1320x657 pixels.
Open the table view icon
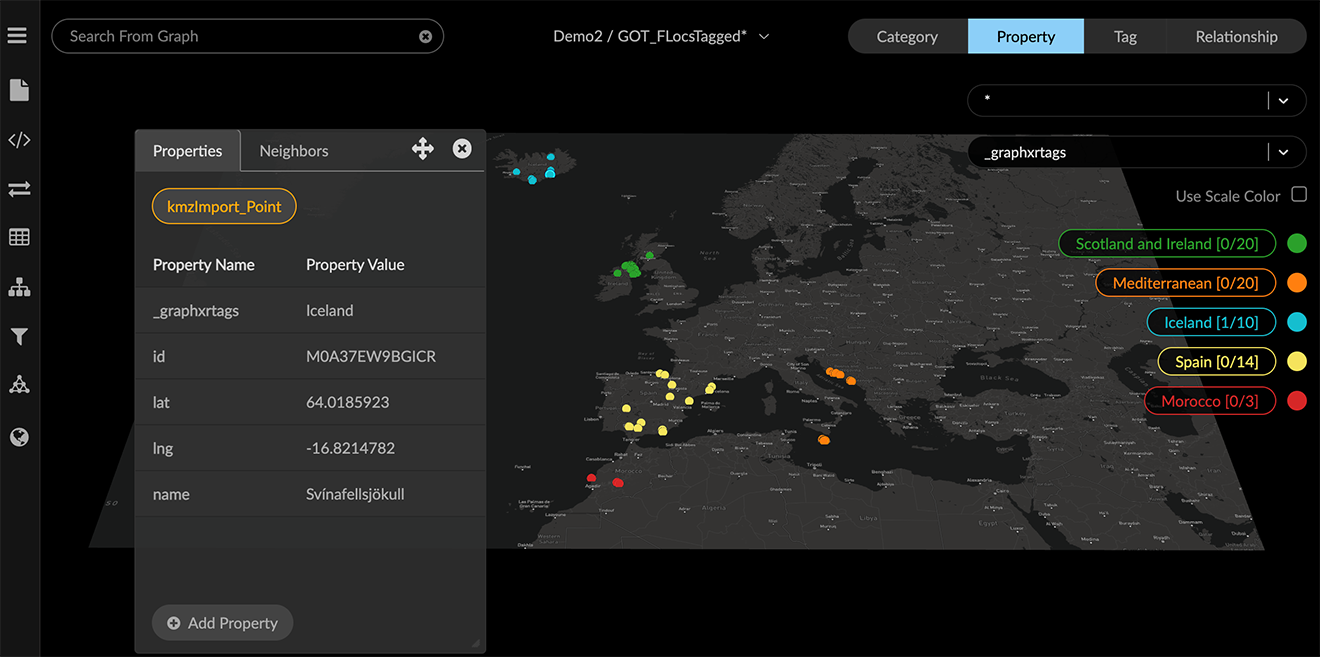click(x=19, y=237)
